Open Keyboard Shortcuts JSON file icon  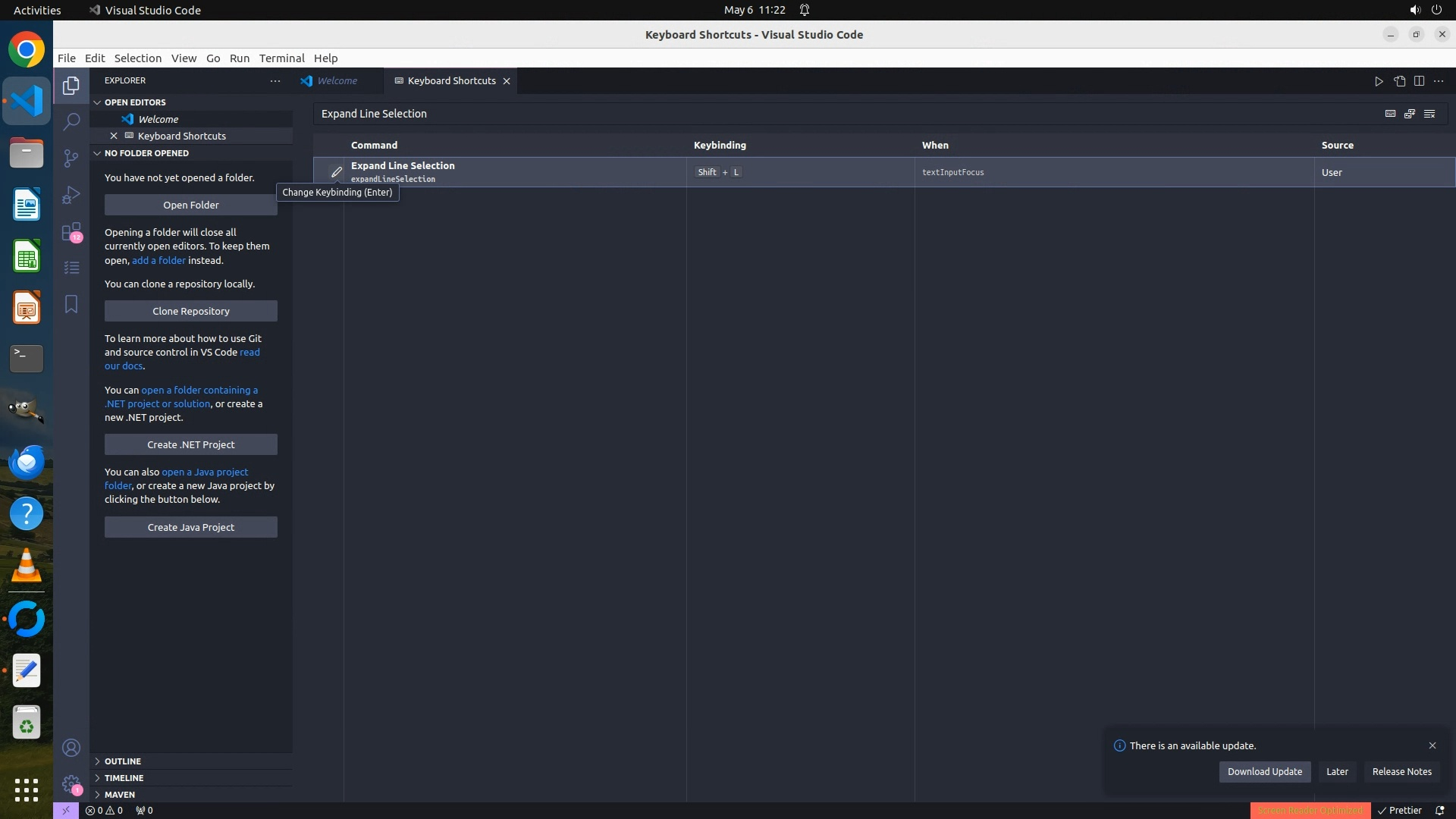pos(1399,81)
